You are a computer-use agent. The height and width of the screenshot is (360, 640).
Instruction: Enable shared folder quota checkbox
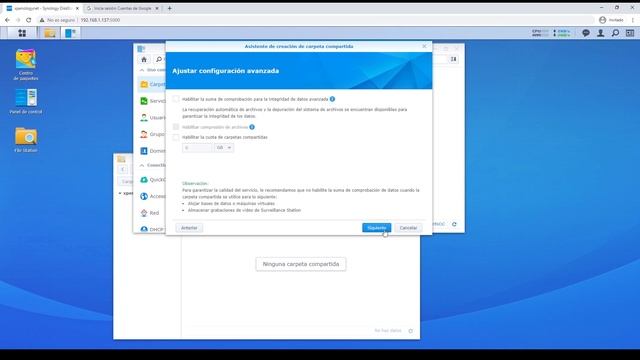[176, 137]
